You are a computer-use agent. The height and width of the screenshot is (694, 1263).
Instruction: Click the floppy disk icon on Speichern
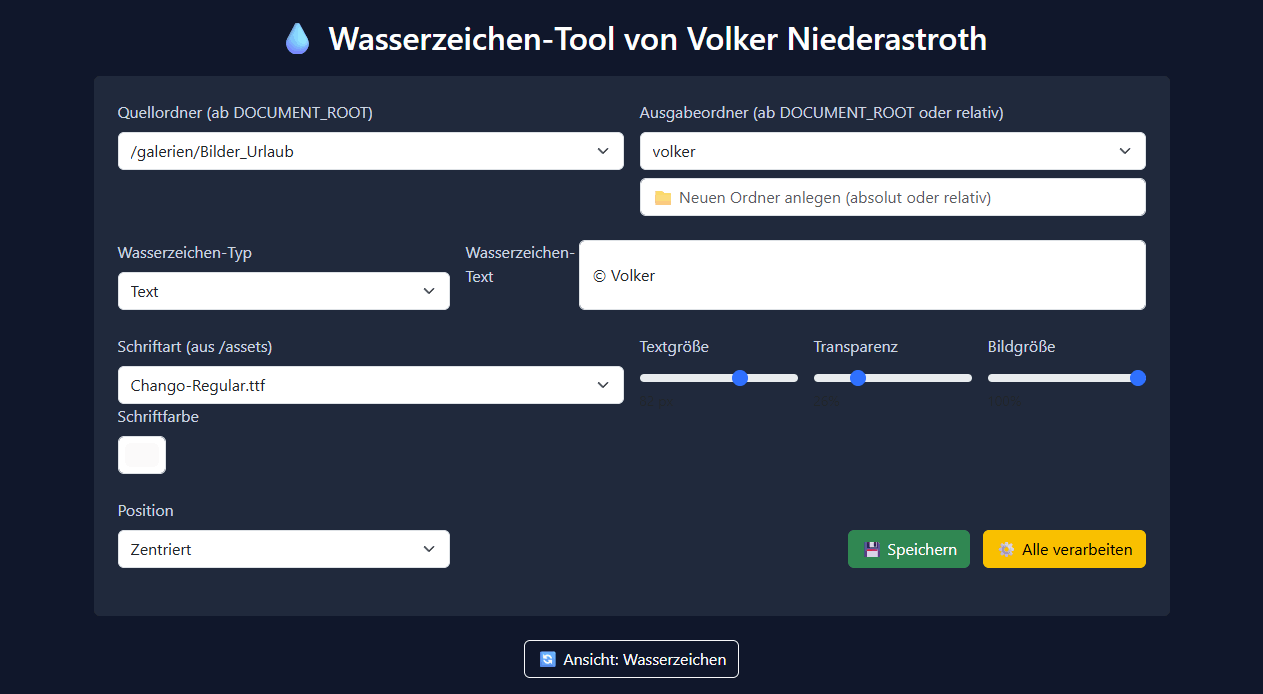click(x=872, y=549)
